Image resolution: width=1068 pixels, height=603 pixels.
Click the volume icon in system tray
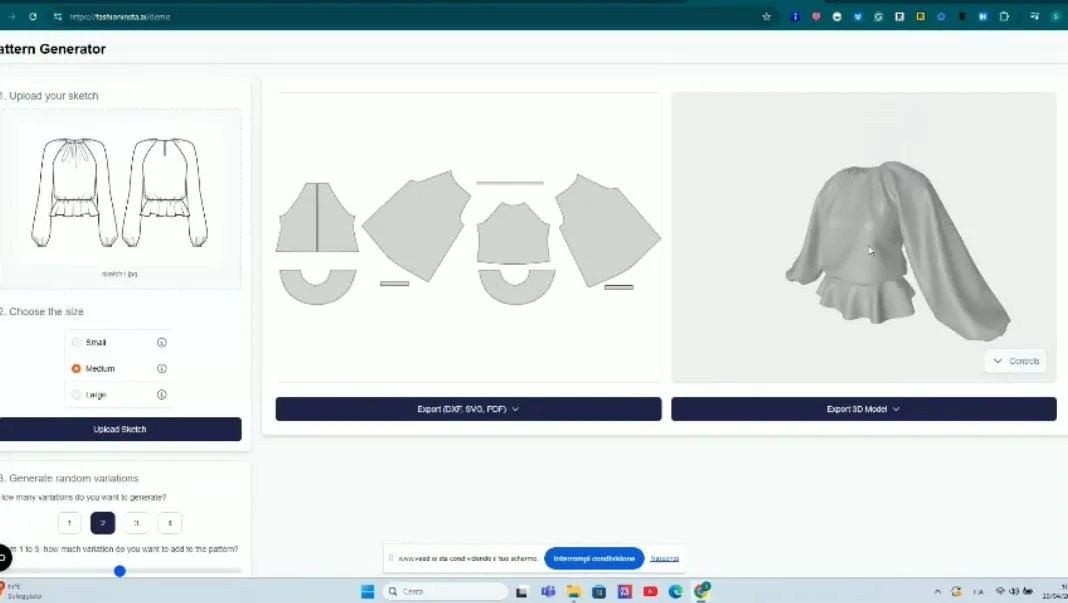(x=1014, y=591)
